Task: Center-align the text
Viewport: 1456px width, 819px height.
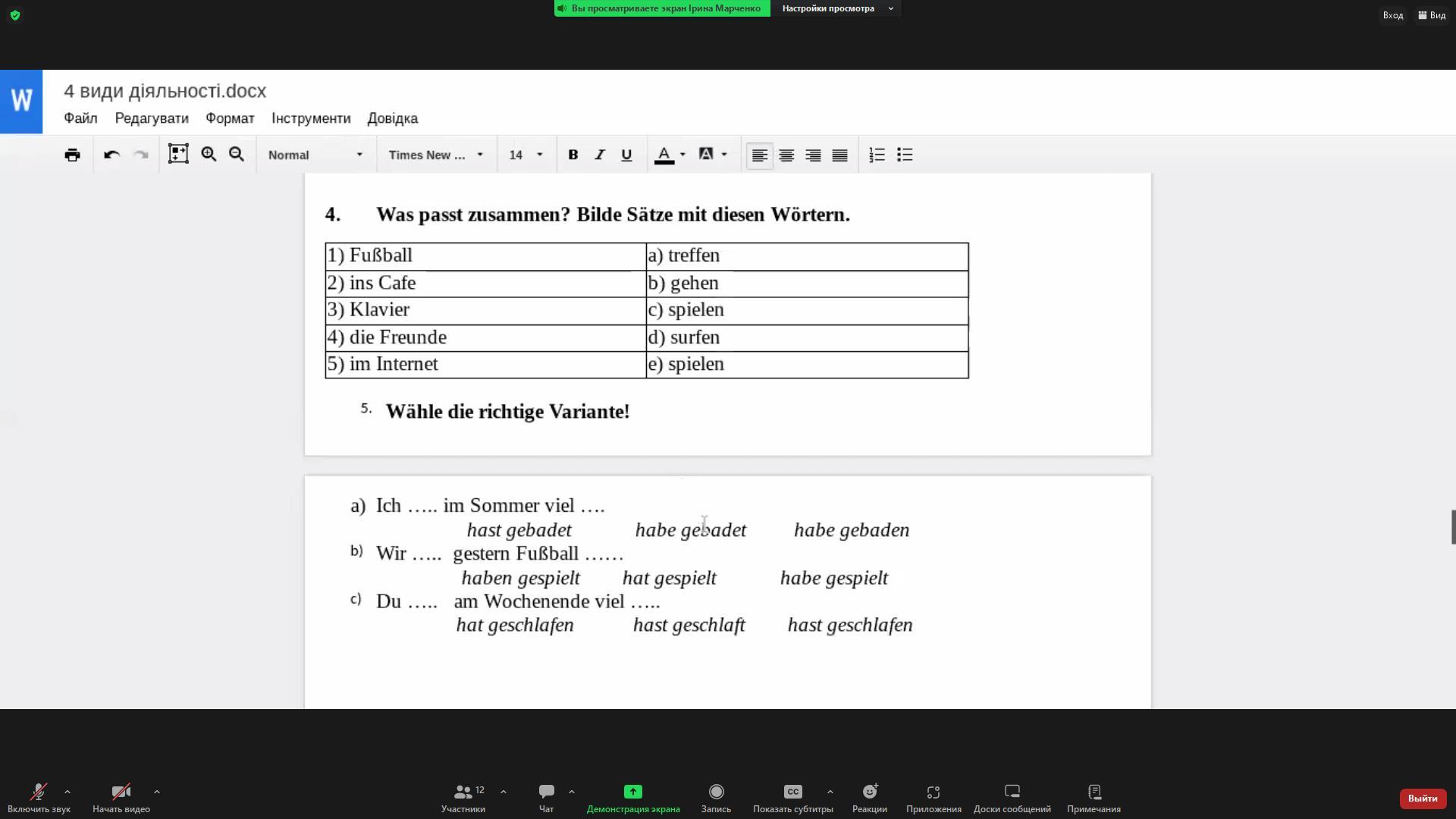Action: (x=786, y=155)
